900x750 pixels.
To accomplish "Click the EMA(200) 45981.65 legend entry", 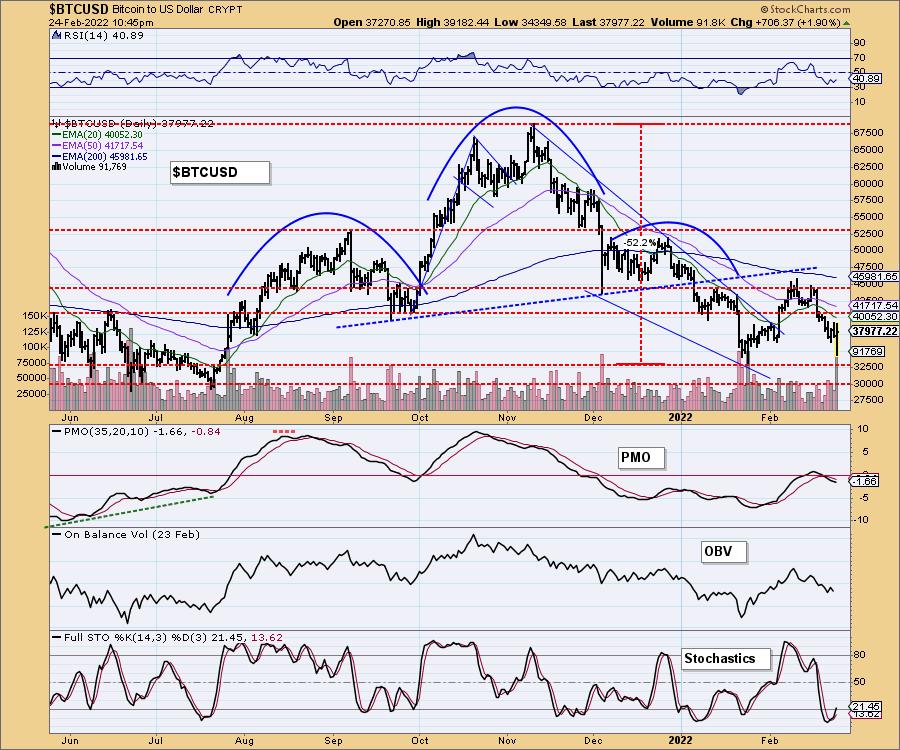I will tap(104, 157).
